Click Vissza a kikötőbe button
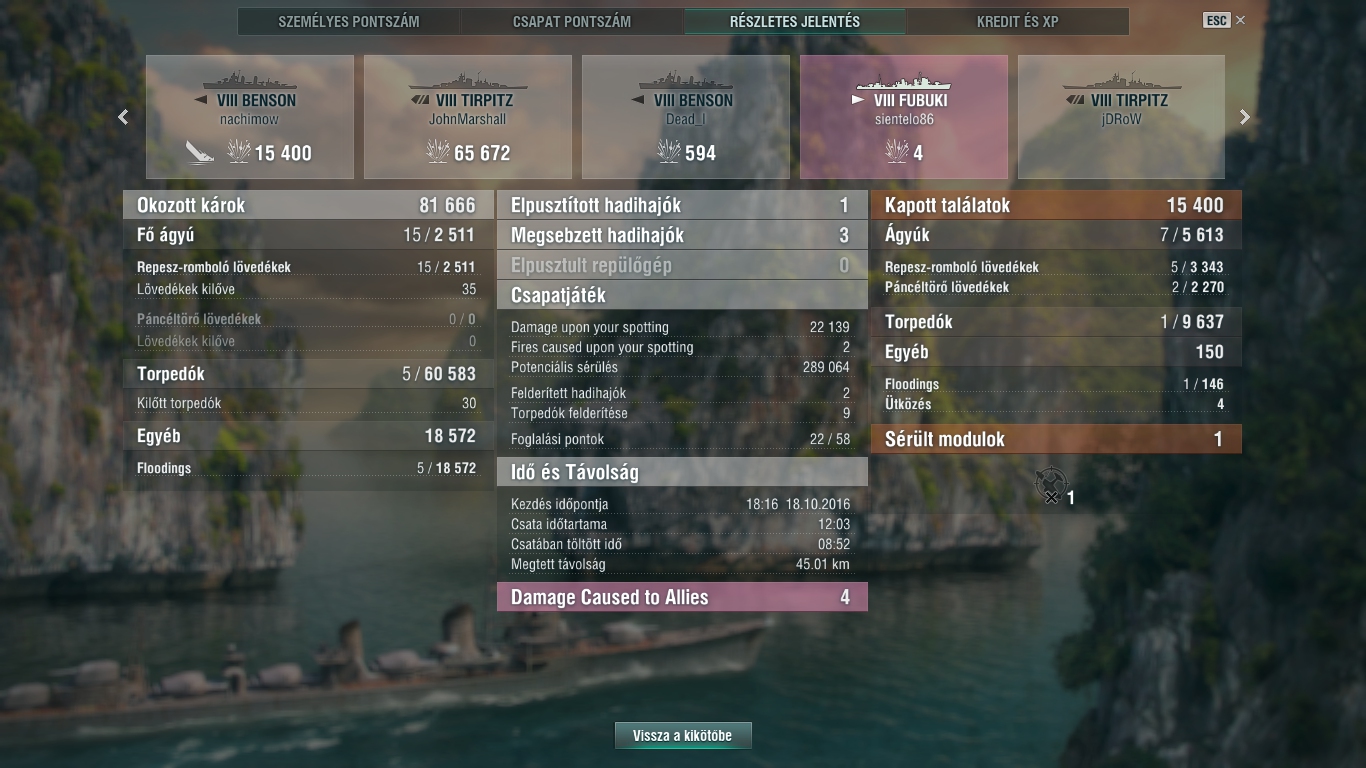The height and width of the screenshot is (768, 1366). point(683,735)
